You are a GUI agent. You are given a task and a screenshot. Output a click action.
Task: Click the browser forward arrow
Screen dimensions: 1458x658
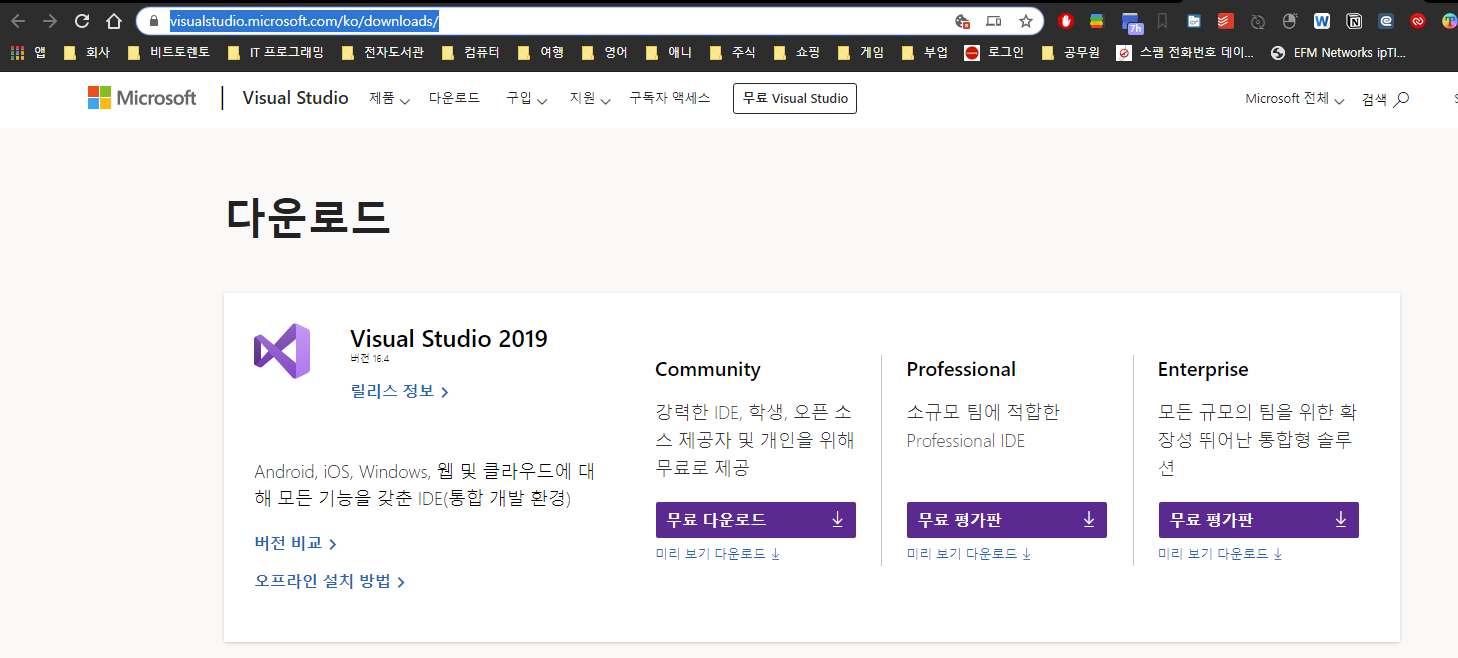coord(50,20)
